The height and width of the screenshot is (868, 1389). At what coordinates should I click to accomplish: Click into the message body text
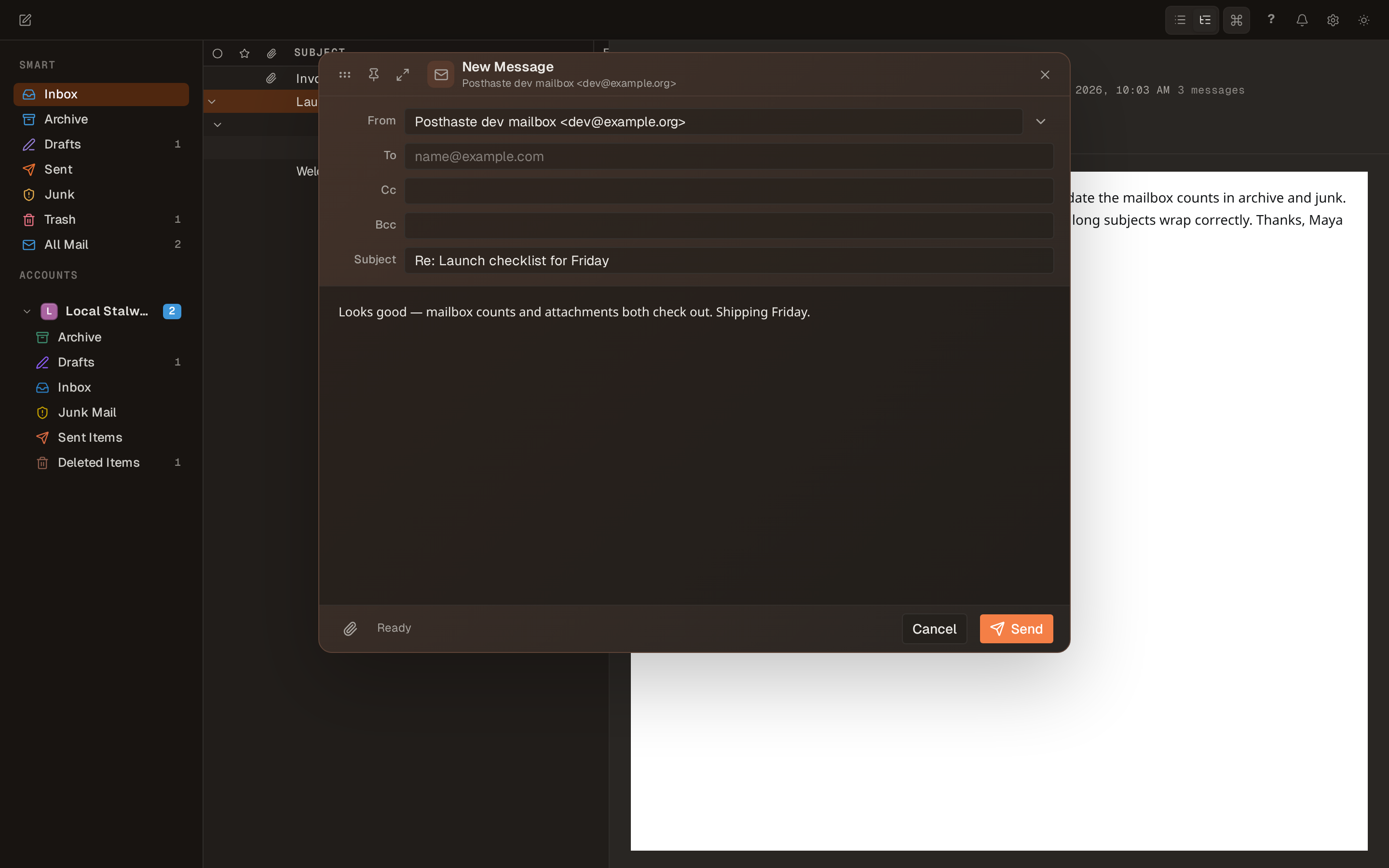[x=574, y=312]
